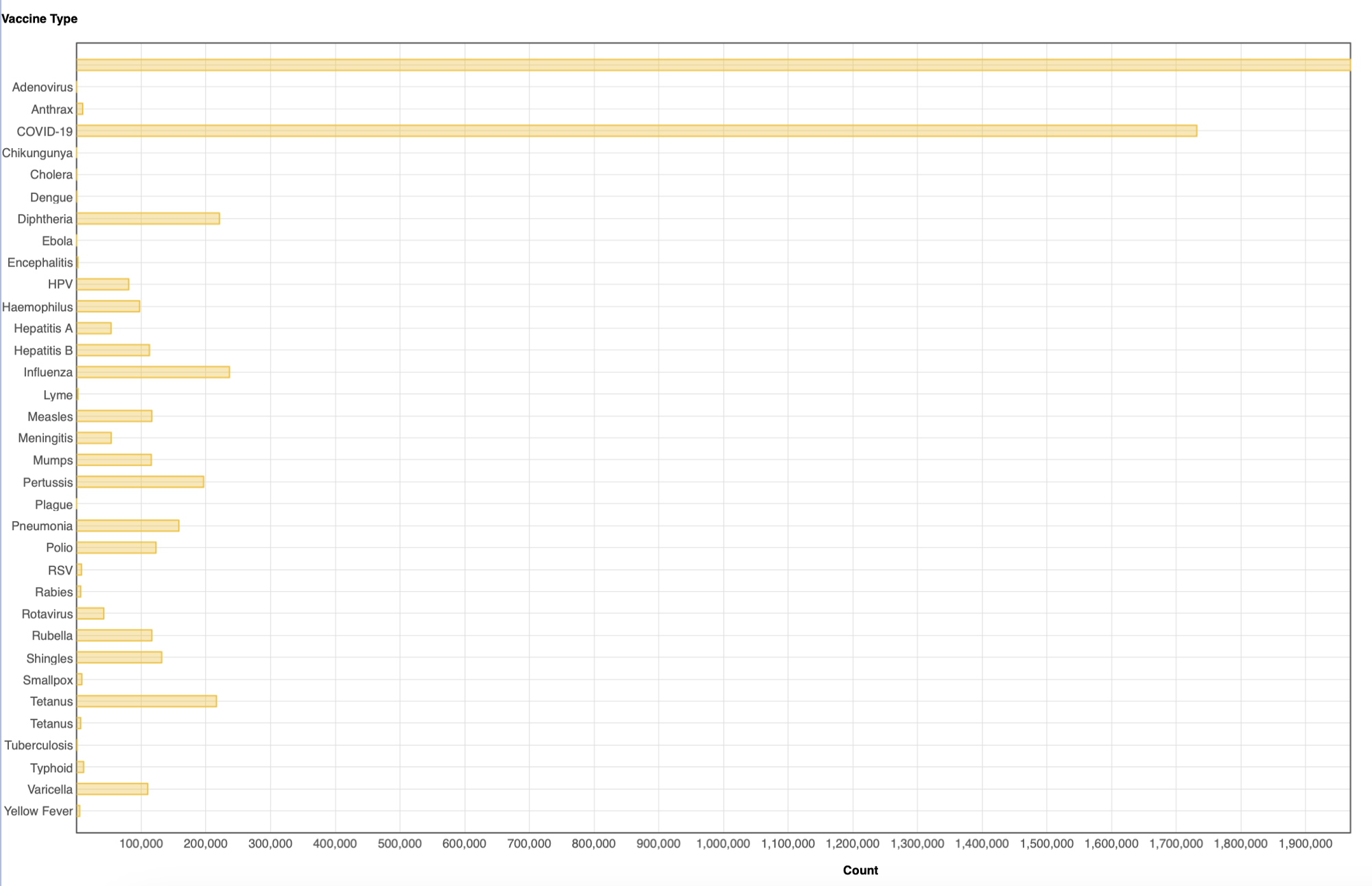Click the Rubella bar
Screen dimensions: 1372x886
coord(115,636)
